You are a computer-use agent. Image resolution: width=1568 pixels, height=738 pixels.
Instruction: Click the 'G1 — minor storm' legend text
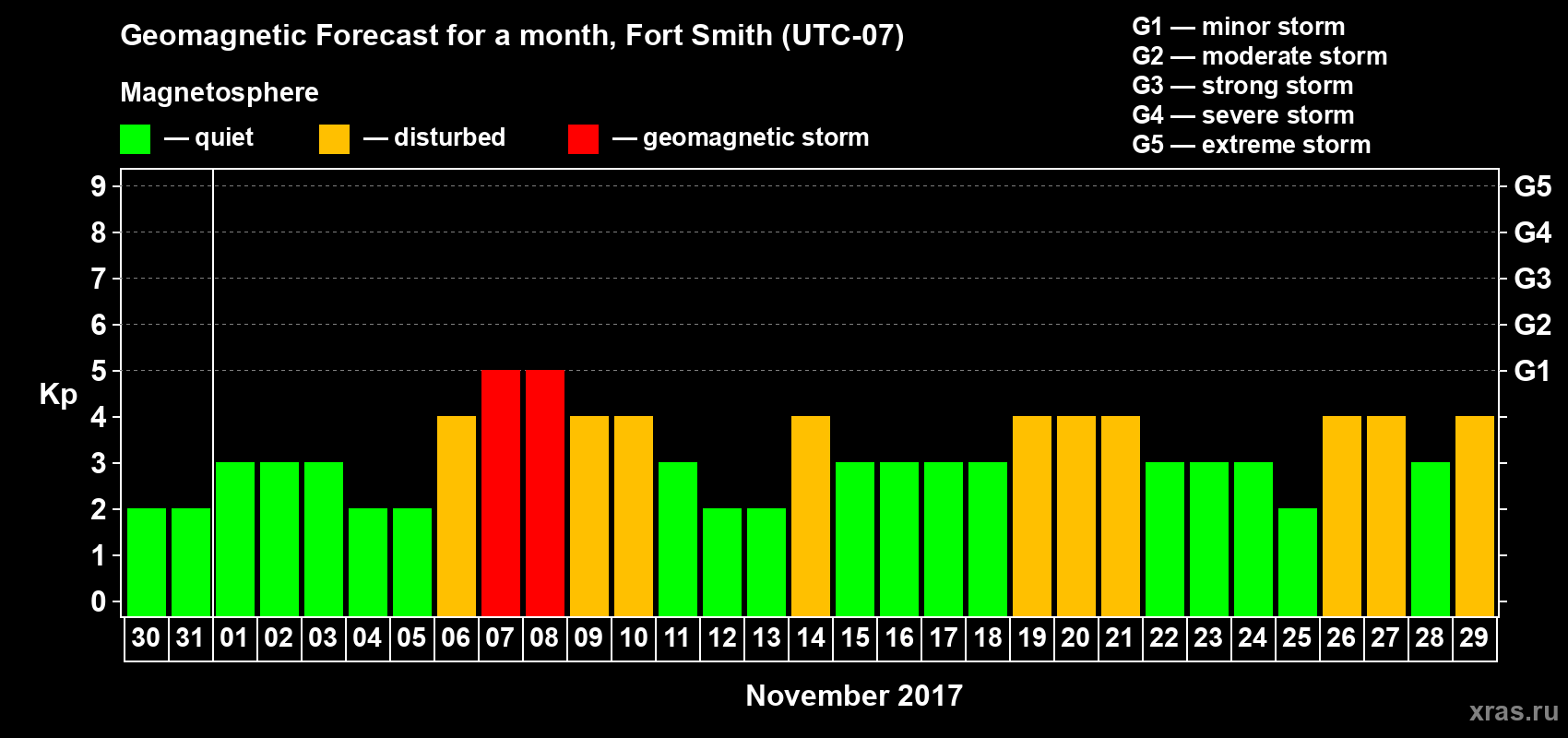tap(1239, 27)
